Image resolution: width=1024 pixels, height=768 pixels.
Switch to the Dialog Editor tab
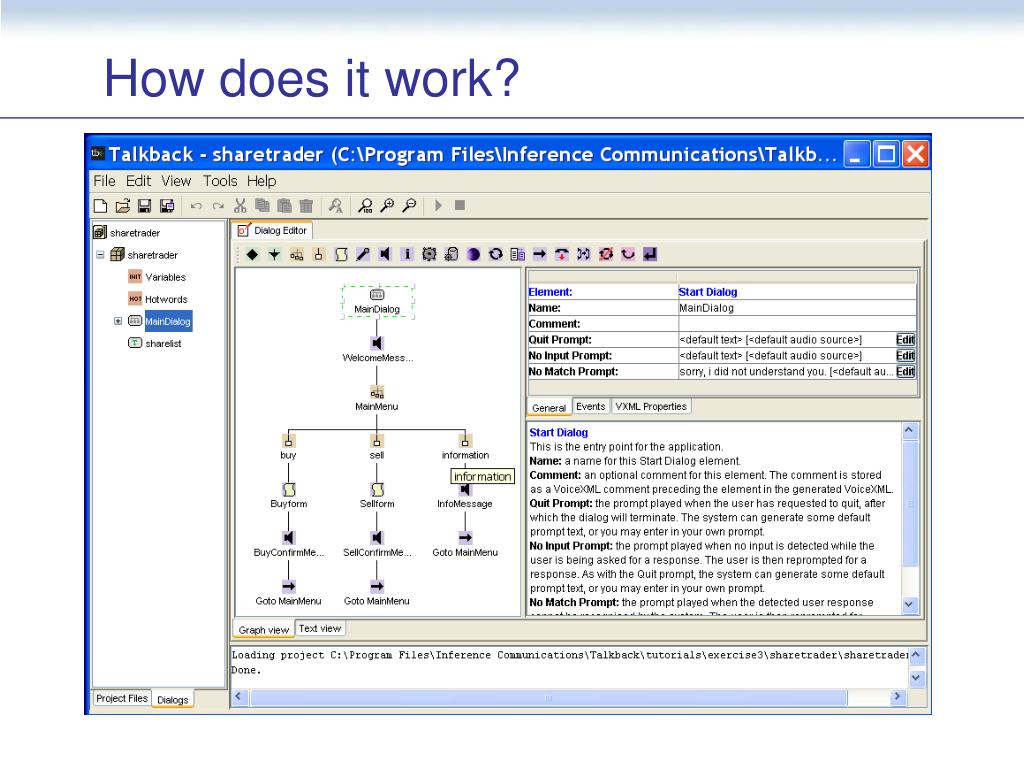point(272,231)
